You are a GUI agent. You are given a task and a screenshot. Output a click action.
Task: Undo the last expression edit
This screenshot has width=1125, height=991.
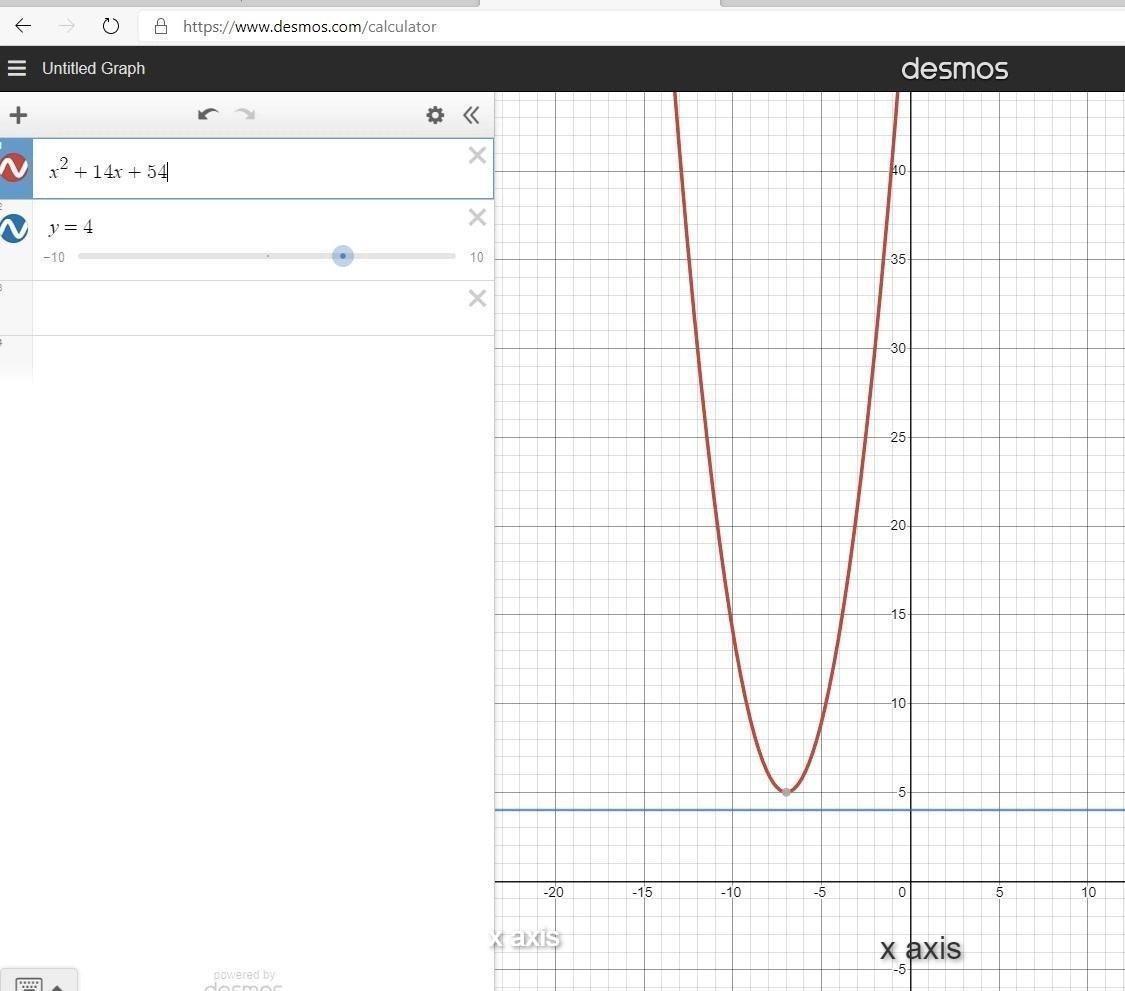coord(208,114)
